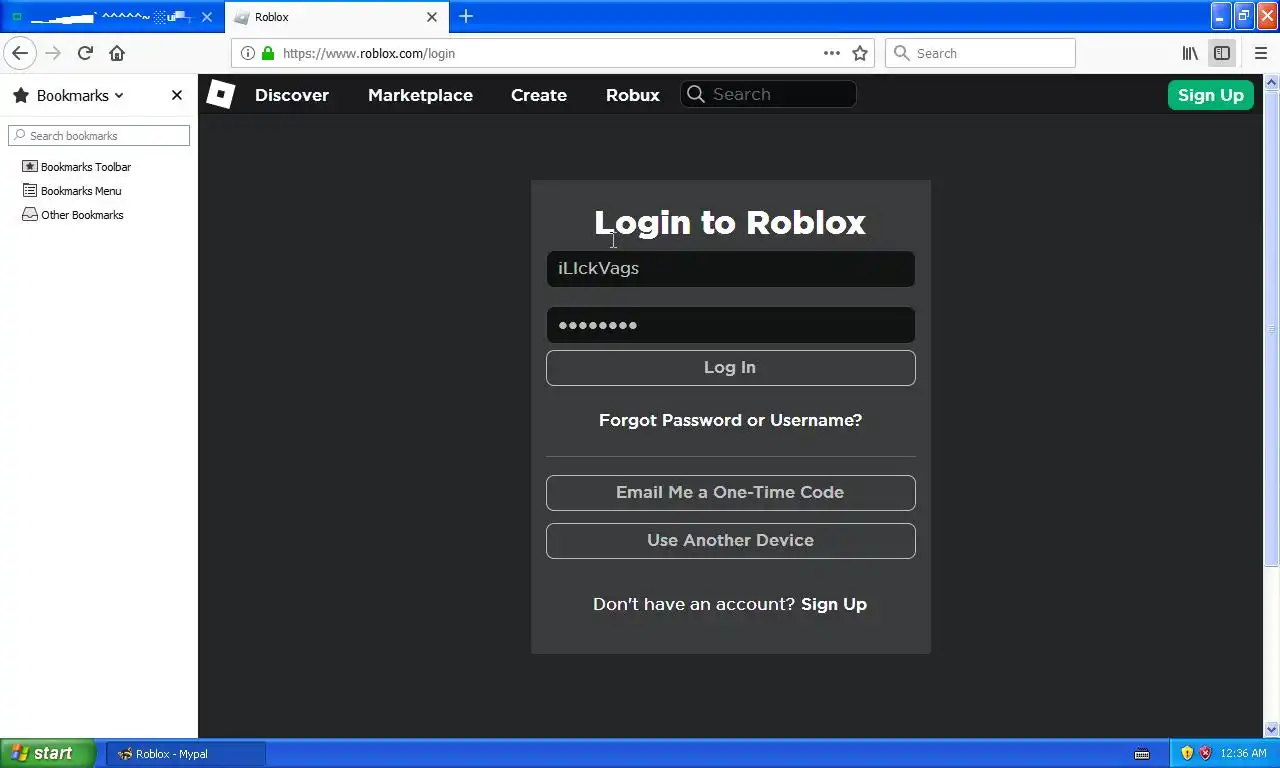
Task: Open Forgot Password or Username link
Action: 730,420
